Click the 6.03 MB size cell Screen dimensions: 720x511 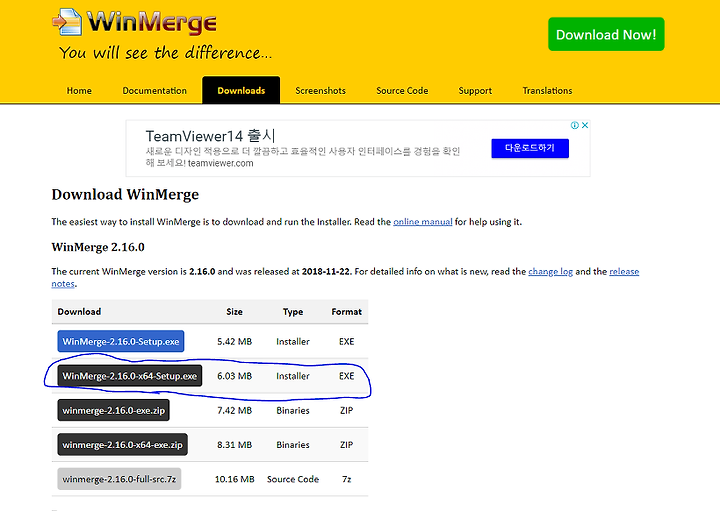tap(235, 376)
